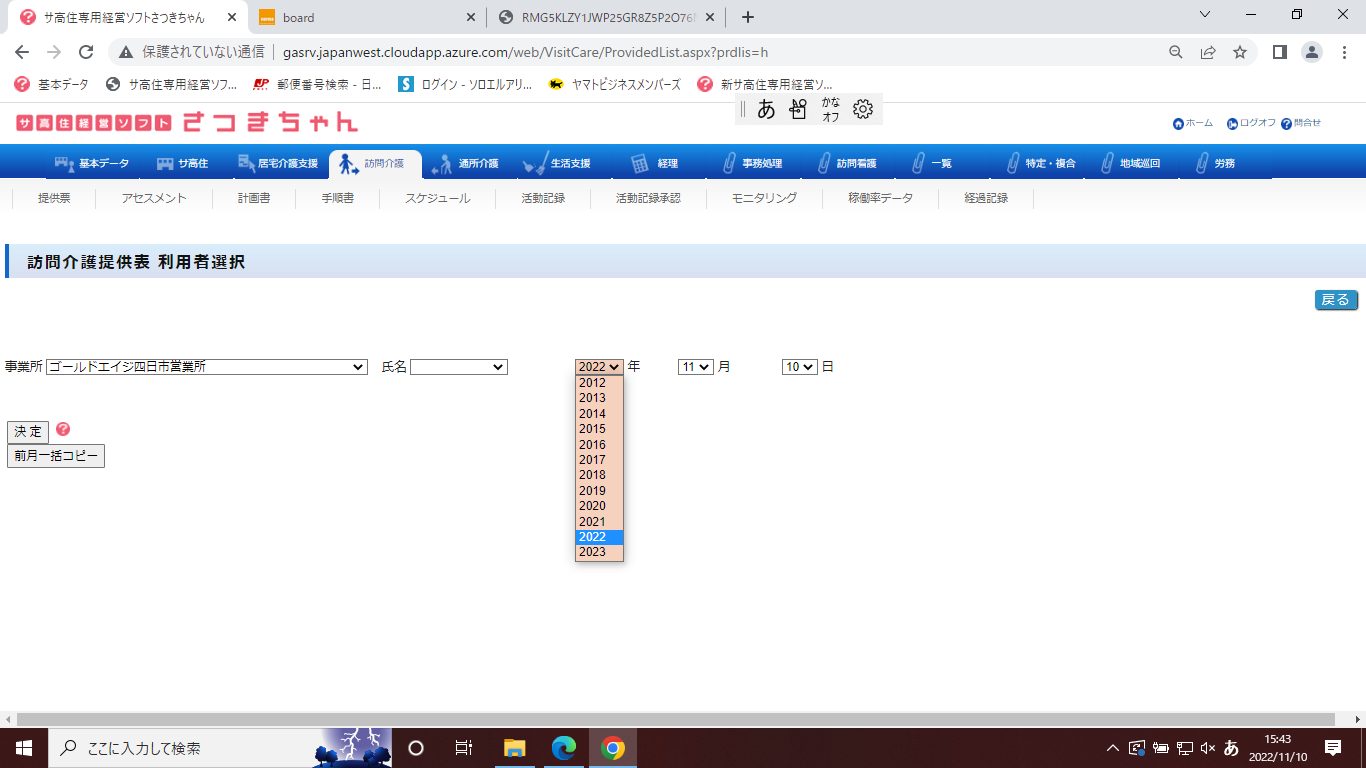Screen dimensions: 1366x768
Task: Switch to the スケジュール tab
Action: [x=437, y=198]
